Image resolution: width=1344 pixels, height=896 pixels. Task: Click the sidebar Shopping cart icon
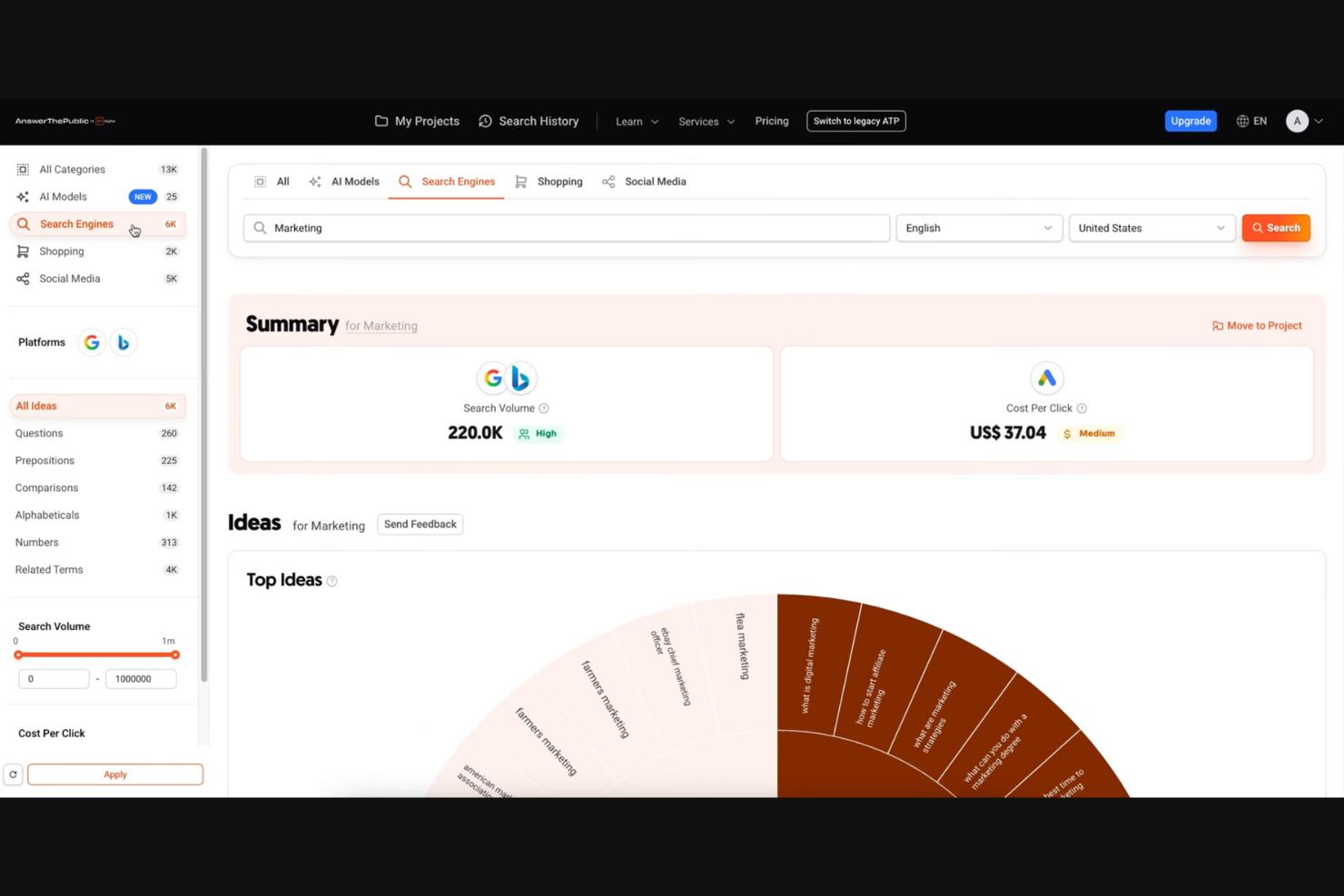click(x=23, y=251)
